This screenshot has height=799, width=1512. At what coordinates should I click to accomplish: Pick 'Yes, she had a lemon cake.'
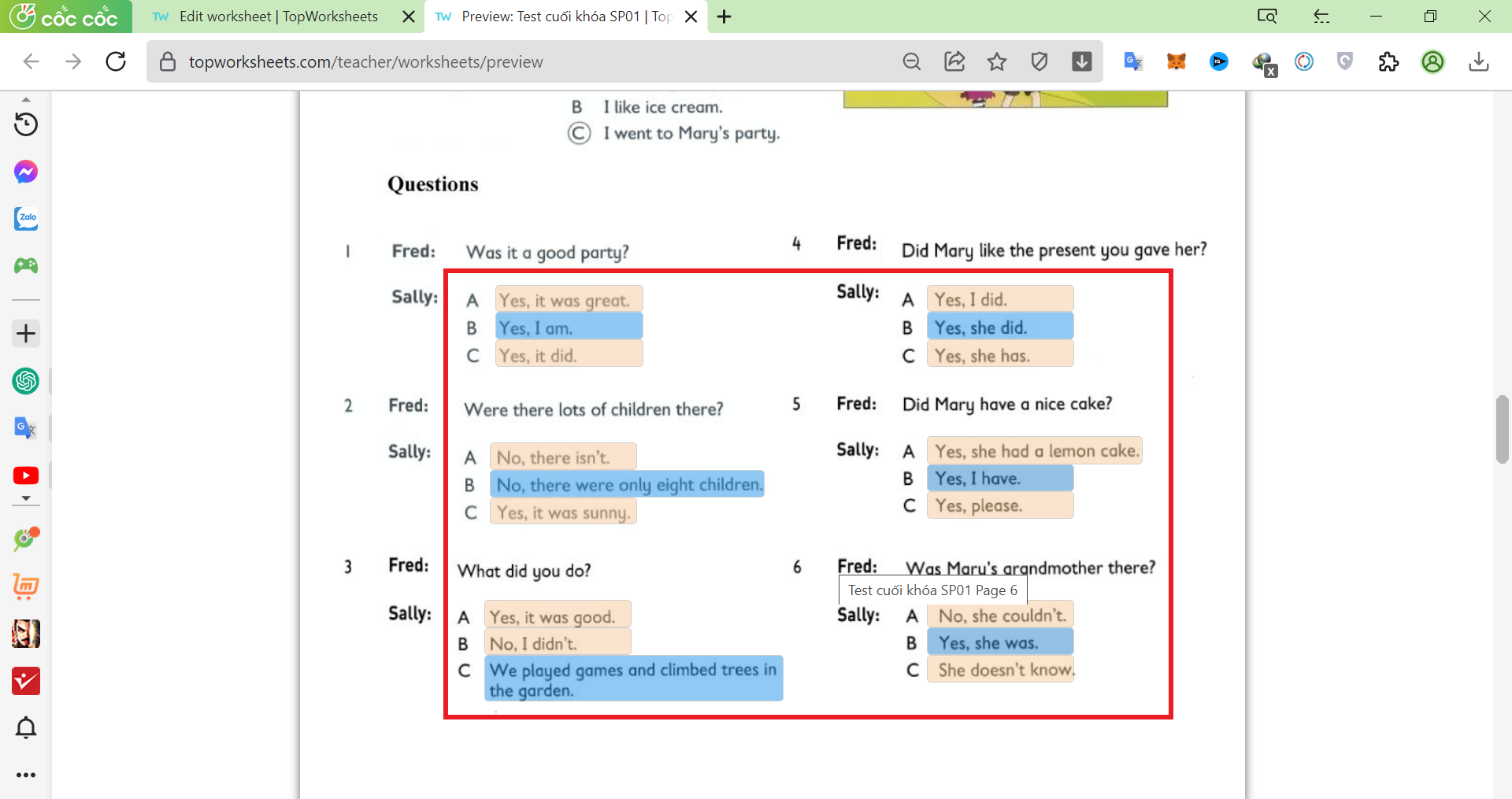pyautogui.click(x=1034, y=451)
